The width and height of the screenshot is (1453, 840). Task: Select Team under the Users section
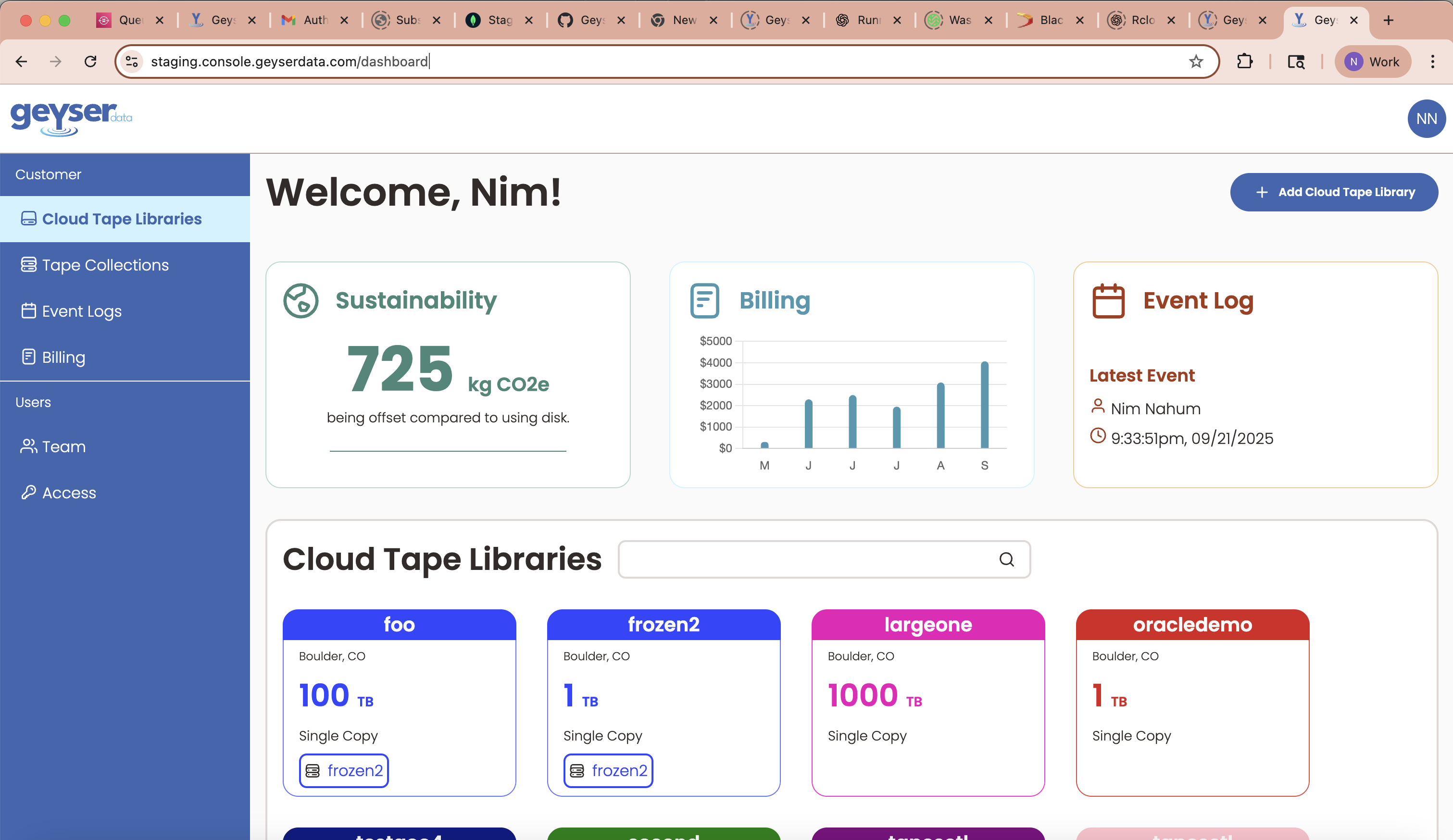[x=63, y=446]
